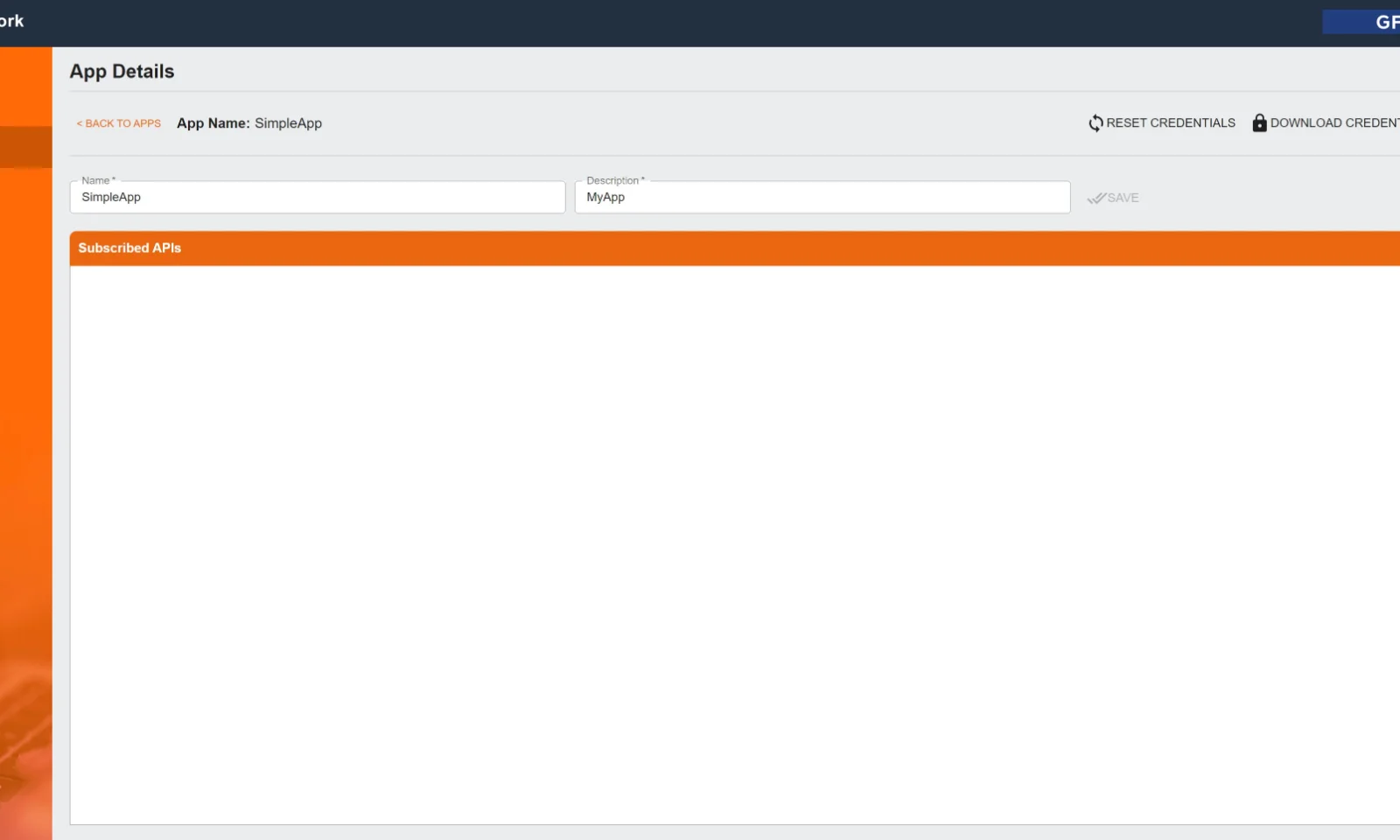Focus the Name input containing SimpleApp
The height and width of the screenshot is (840, 1400).
pyautogui.click(x=317, y=197)
